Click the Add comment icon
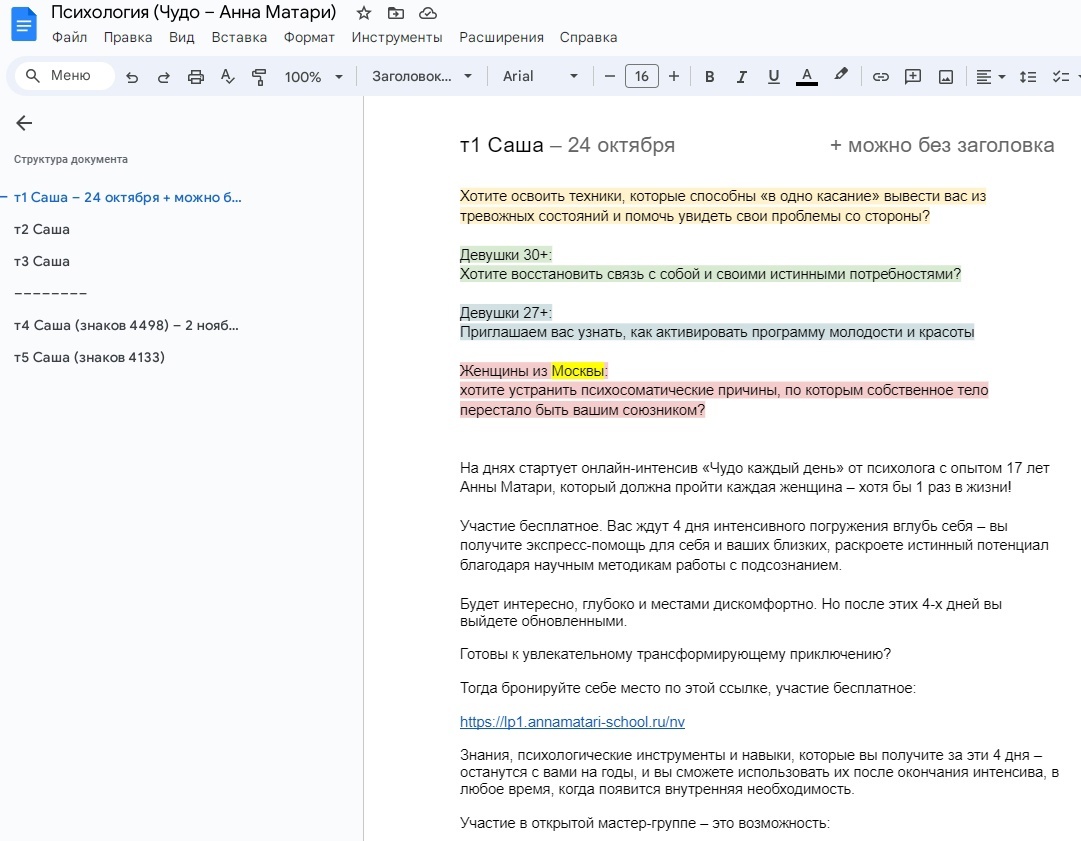Screen dimensions: 1081x841 [x=913, y=77]
